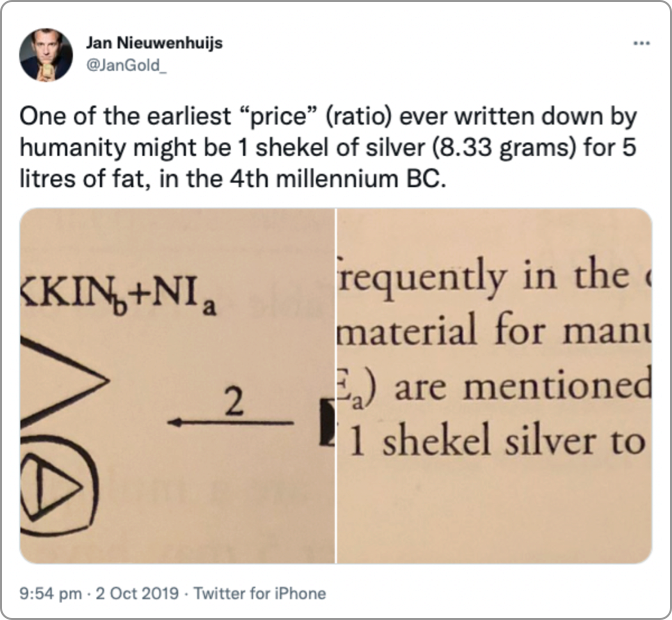Click the arrow labeled 2 in left photo

[231, 412]
